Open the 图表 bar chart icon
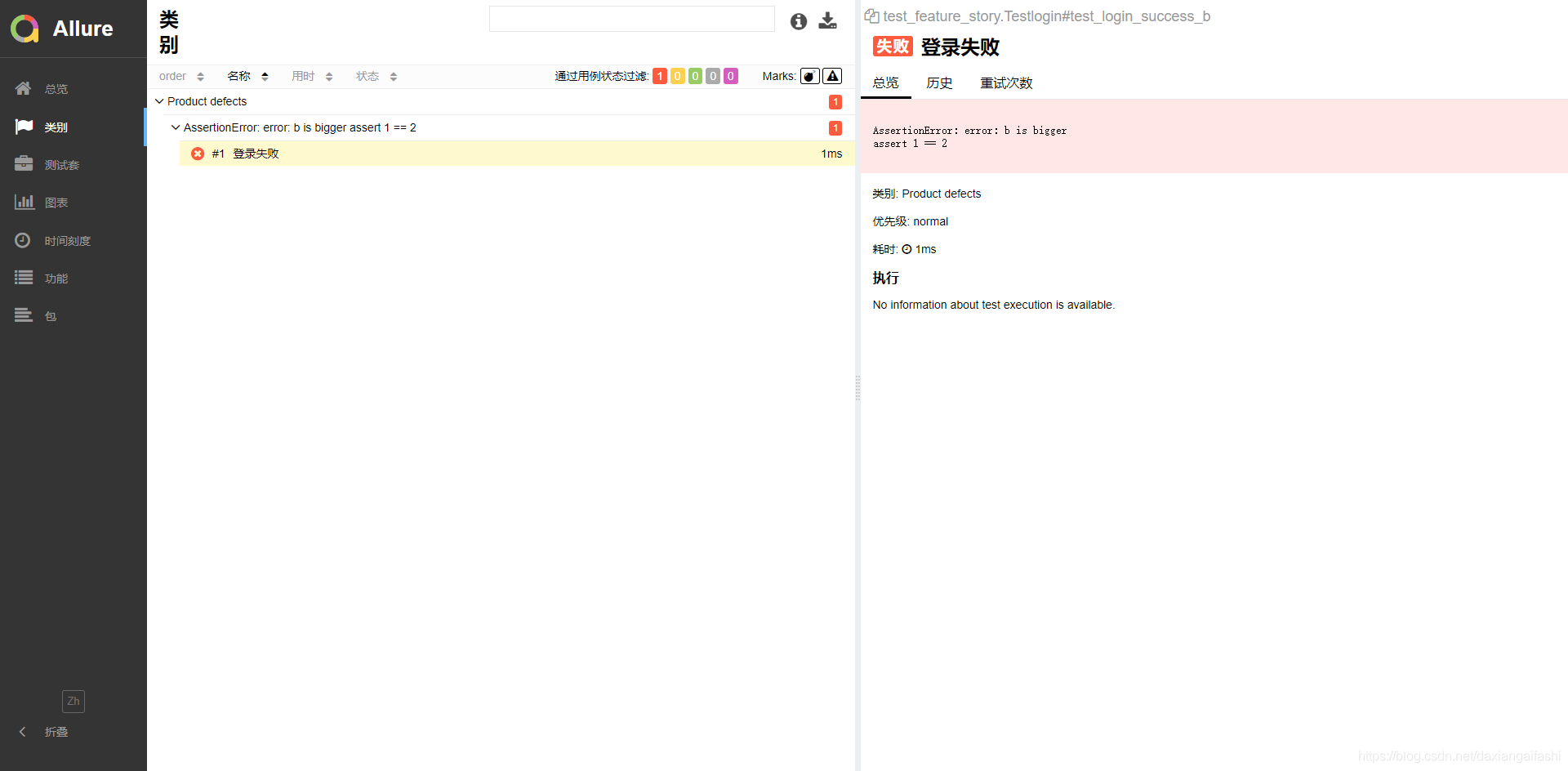 tap(24, 202)
